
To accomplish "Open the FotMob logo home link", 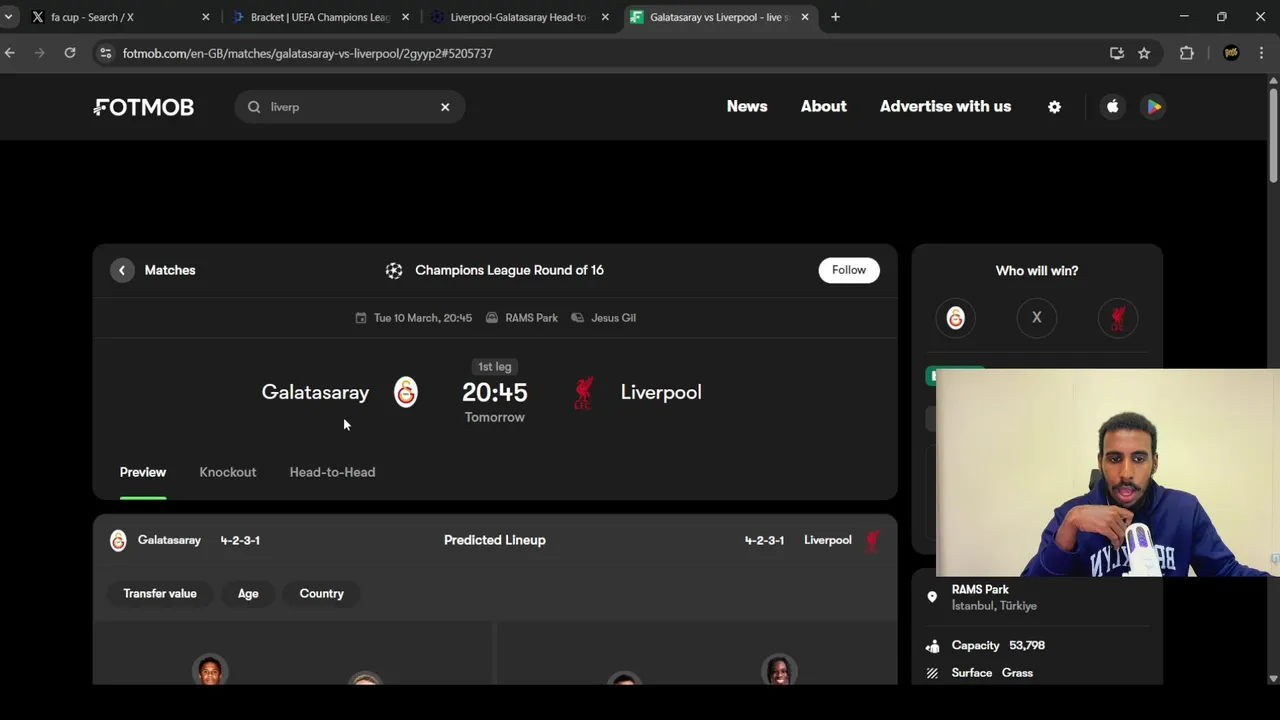I will 144,107.
